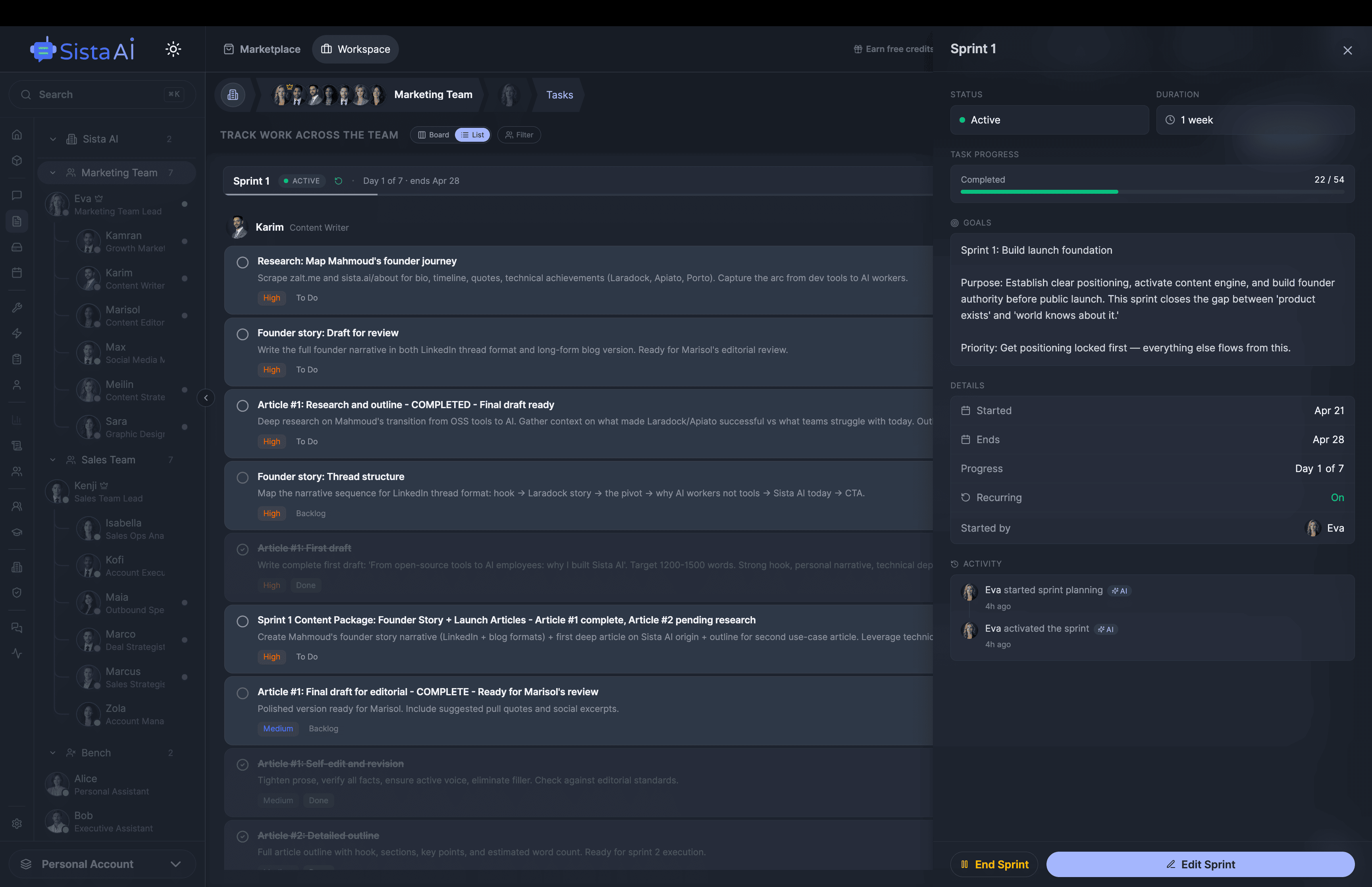Open the cube icon in left rail
The image size is (1372, 887).
click(17, 161)
